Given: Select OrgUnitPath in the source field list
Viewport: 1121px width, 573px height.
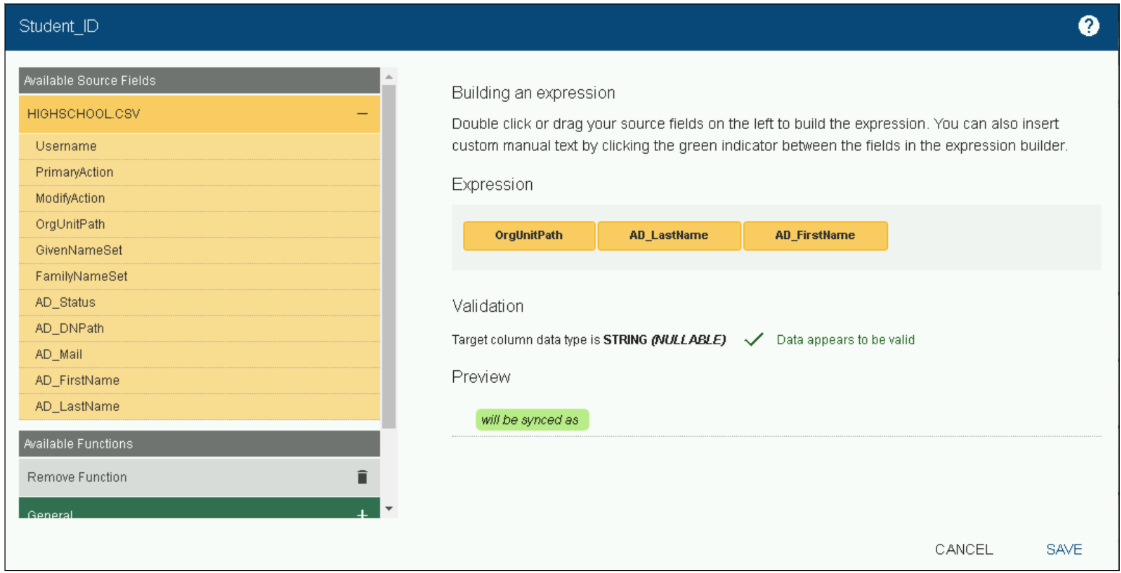Looking at the screenshot, I should (199, 224).
